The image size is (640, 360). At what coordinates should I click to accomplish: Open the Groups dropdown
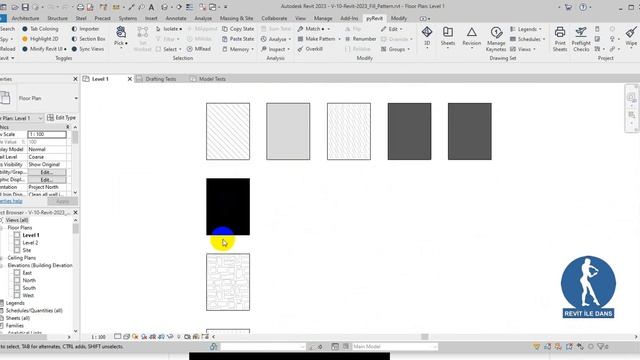point(396,49)
